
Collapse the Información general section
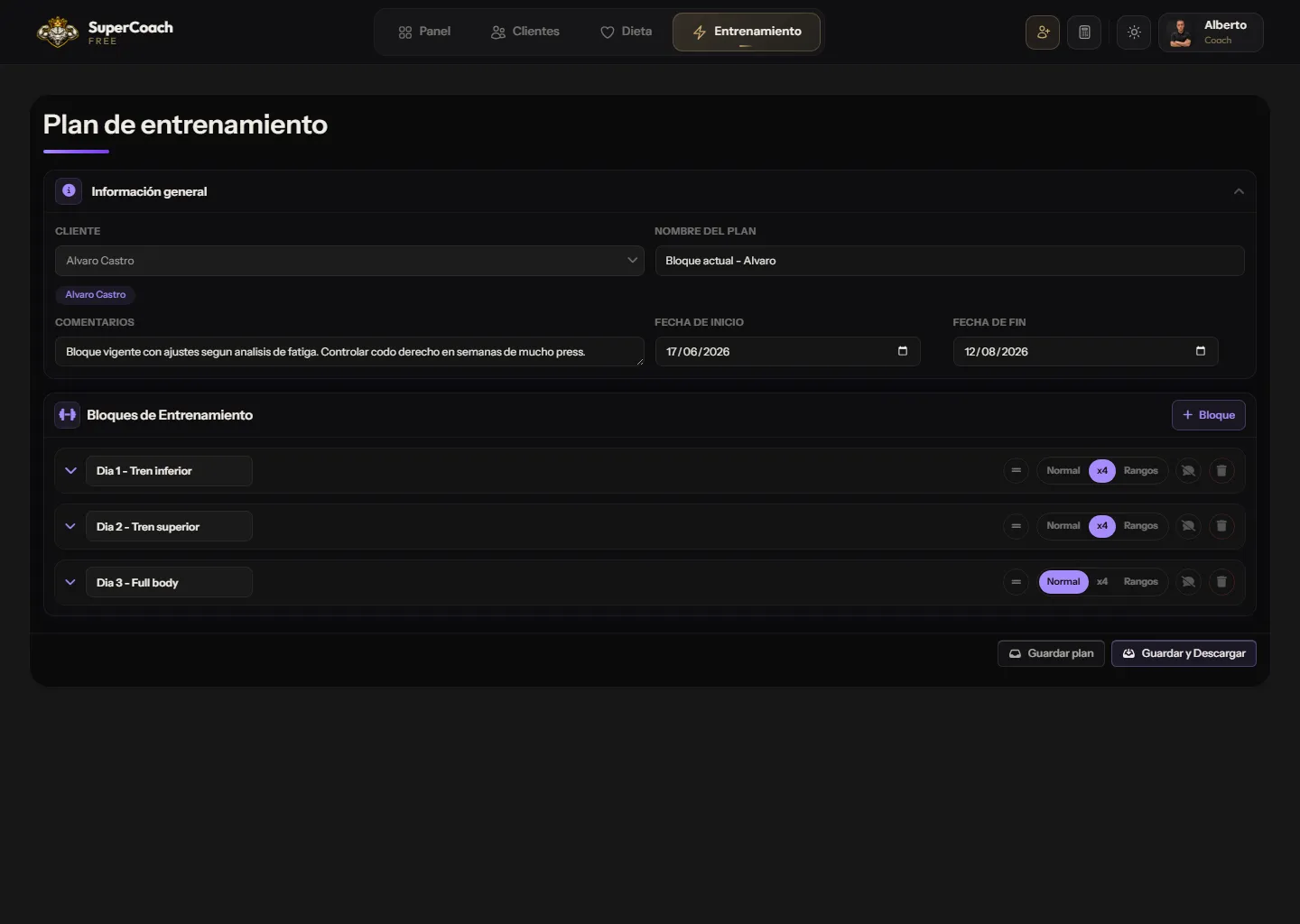click(1239, 191)
